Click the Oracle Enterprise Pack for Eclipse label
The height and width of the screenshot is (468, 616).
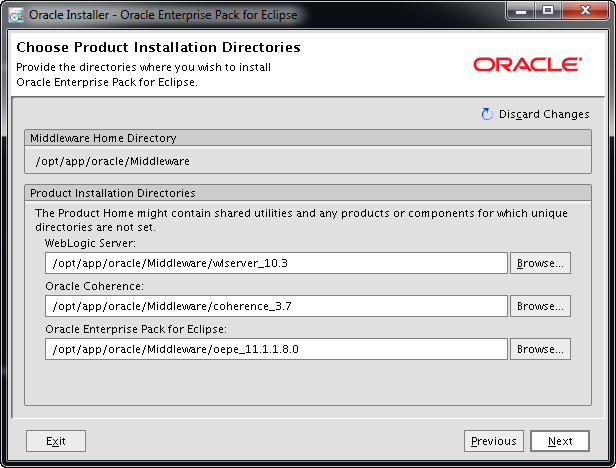(x=136, y=329)
